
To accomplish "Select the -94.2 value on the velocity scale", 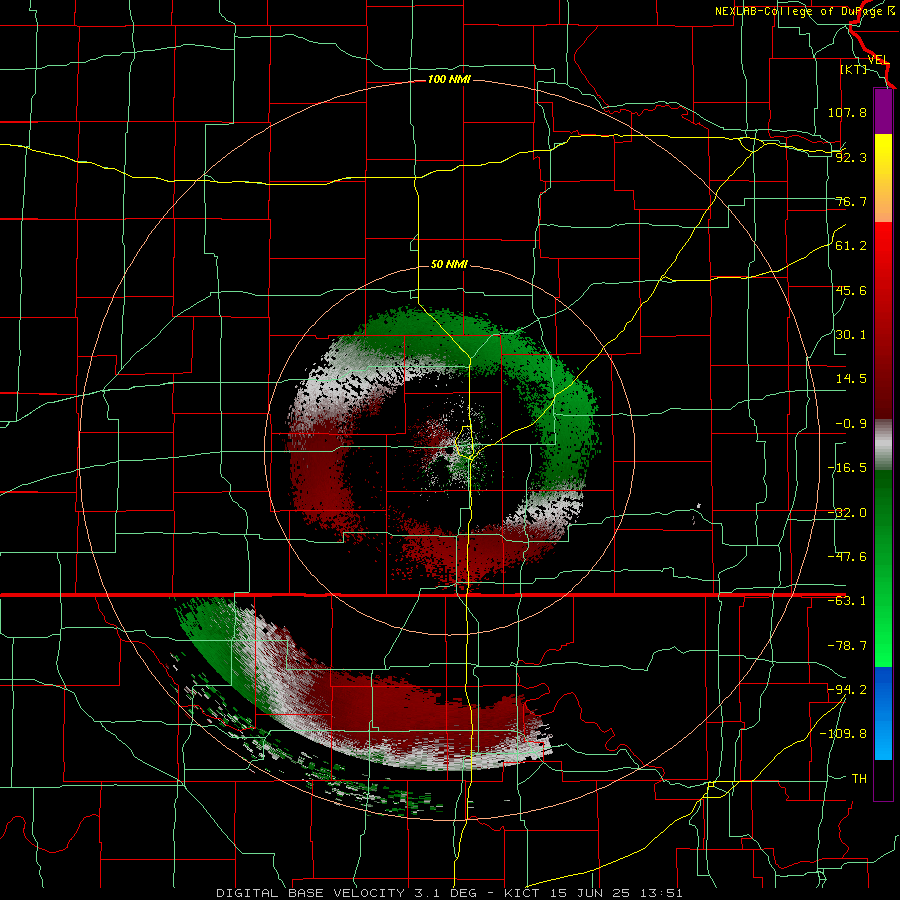I will (x=847, y=690).
